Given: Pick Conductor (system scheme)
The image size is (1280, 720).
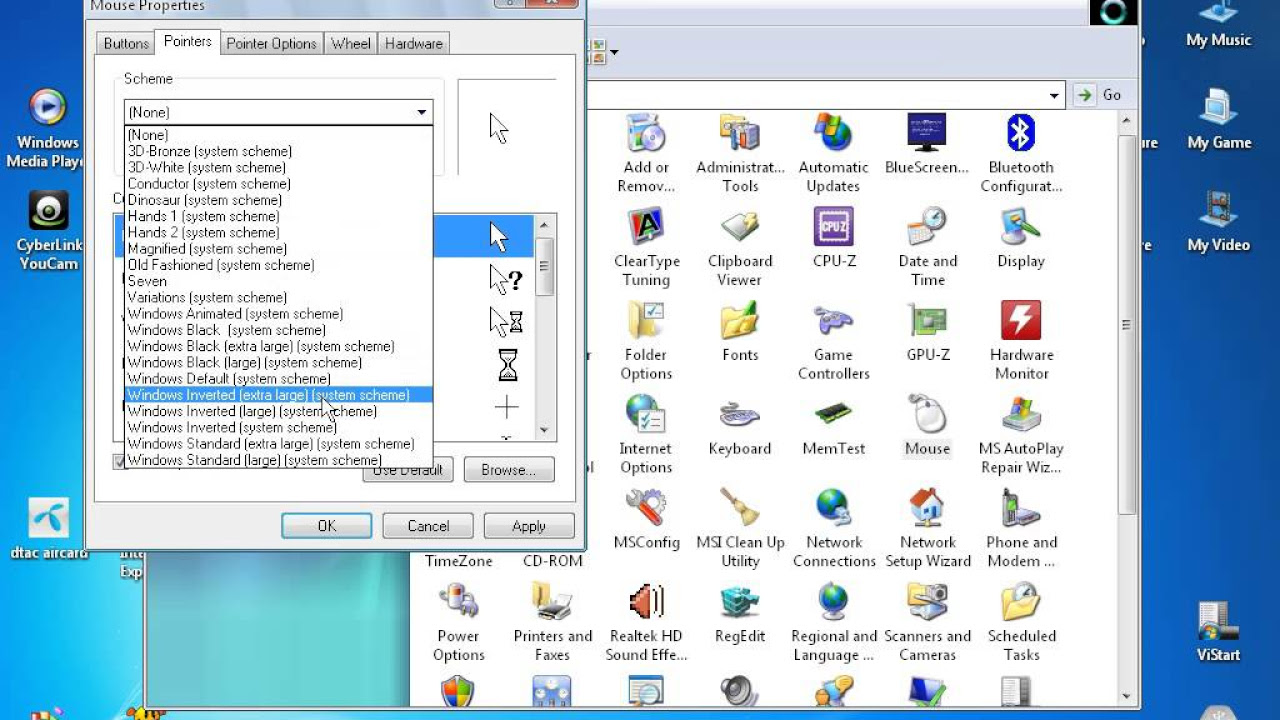Looking at the screenshot, I should [x=279, y=184].
